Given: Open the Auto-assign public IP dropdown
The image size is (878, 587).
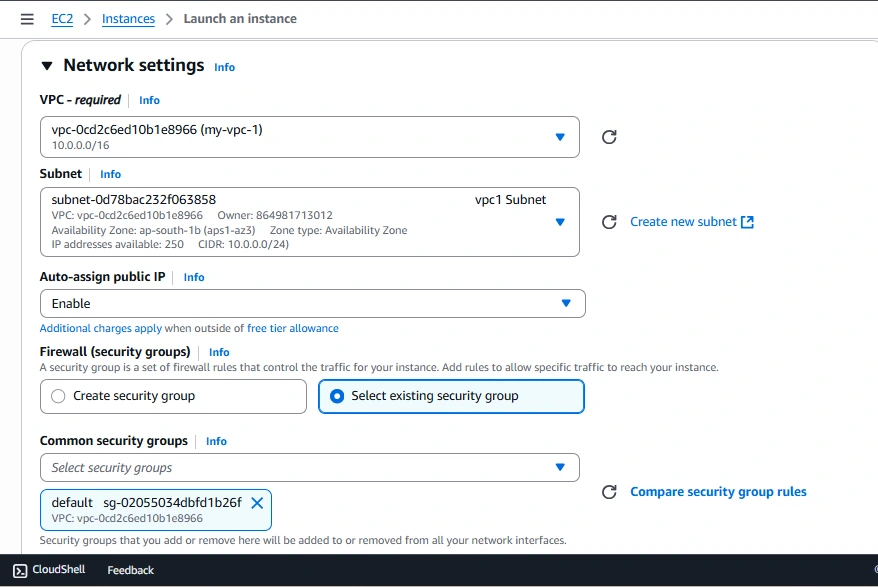Looking at the screenshot, I should point(312,304).
